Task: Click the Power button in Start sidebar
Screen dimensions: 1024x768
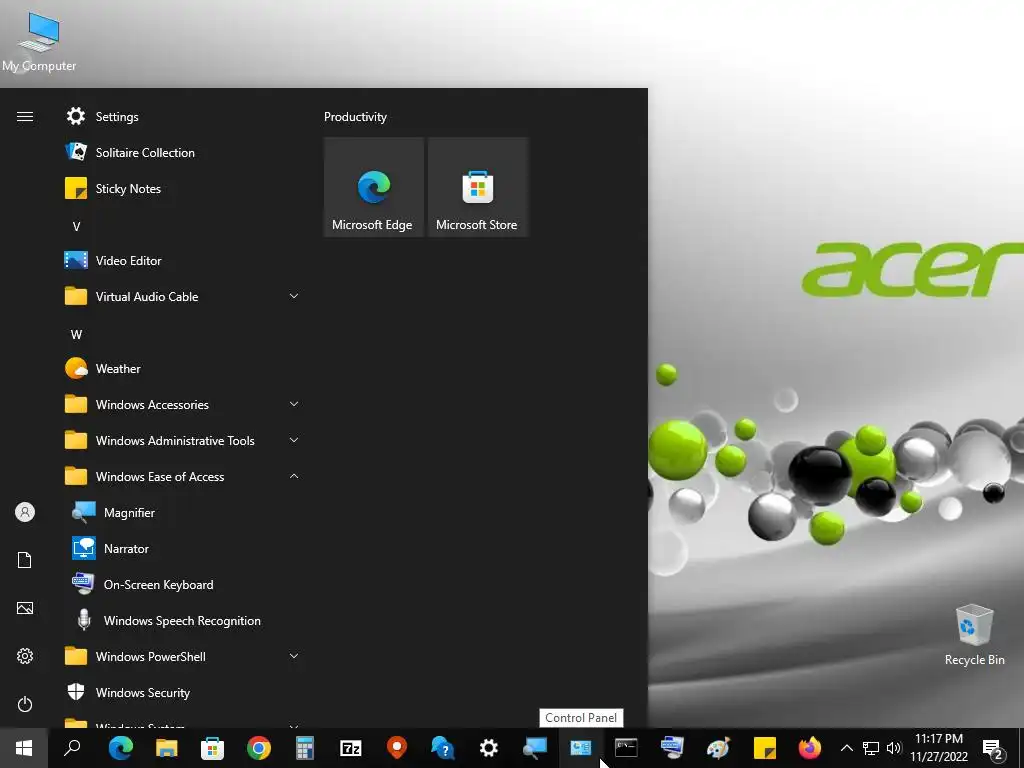Action: point(25,704)
